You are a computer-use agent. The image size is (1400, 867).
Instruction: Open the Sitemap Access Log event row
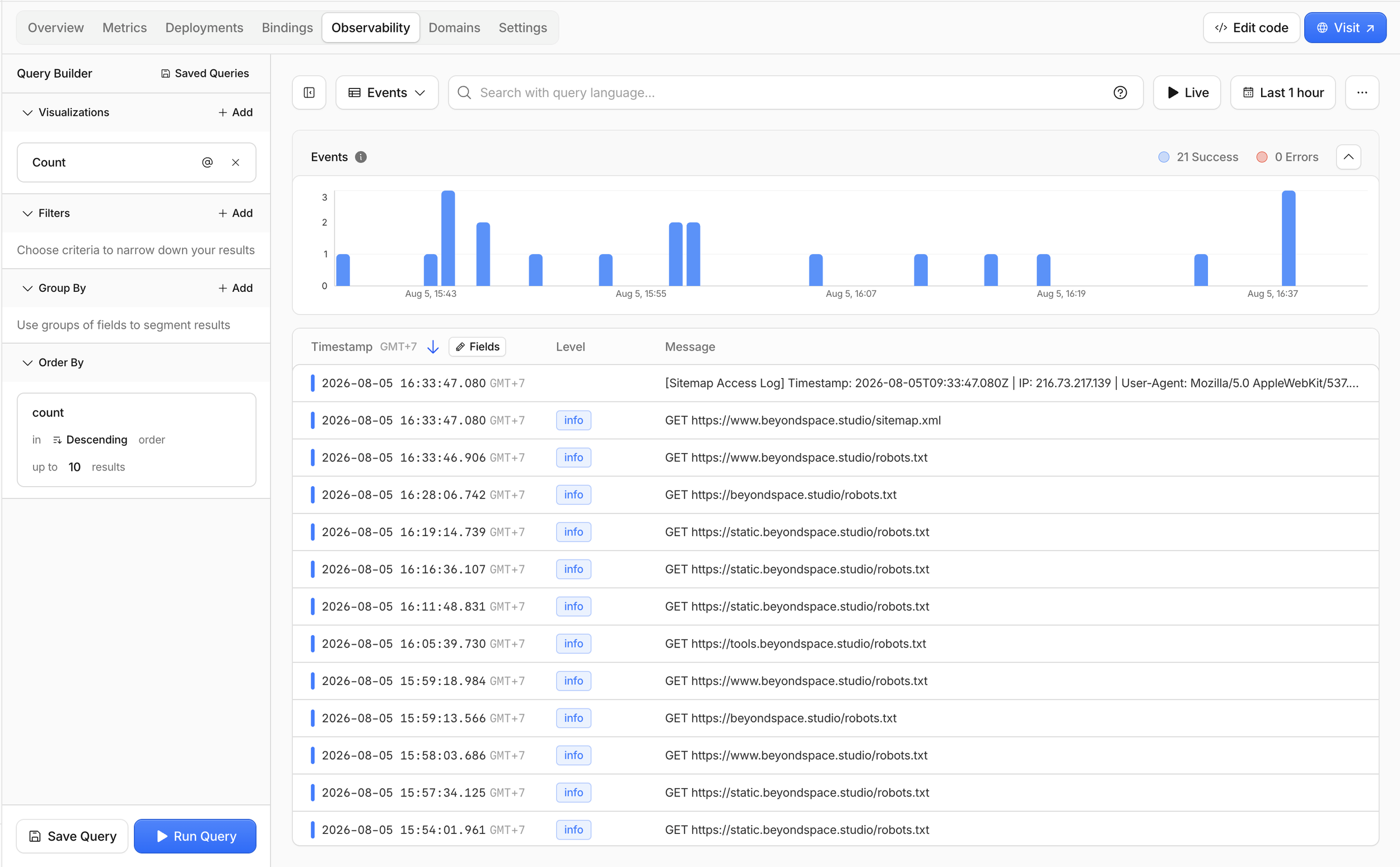pos(836,383)
